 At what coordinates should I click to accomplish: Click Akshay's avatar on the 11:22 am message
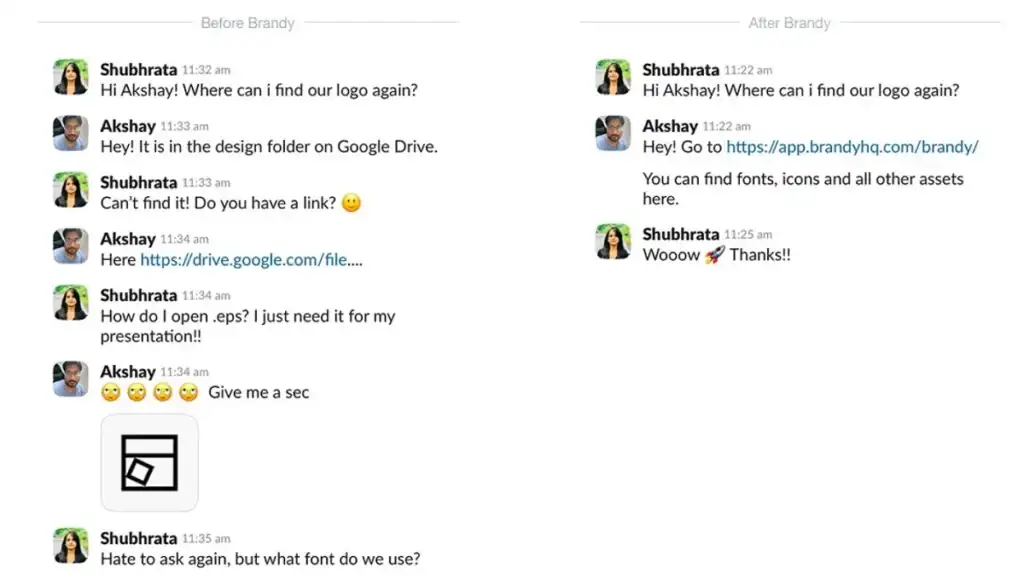pos(613,134)
